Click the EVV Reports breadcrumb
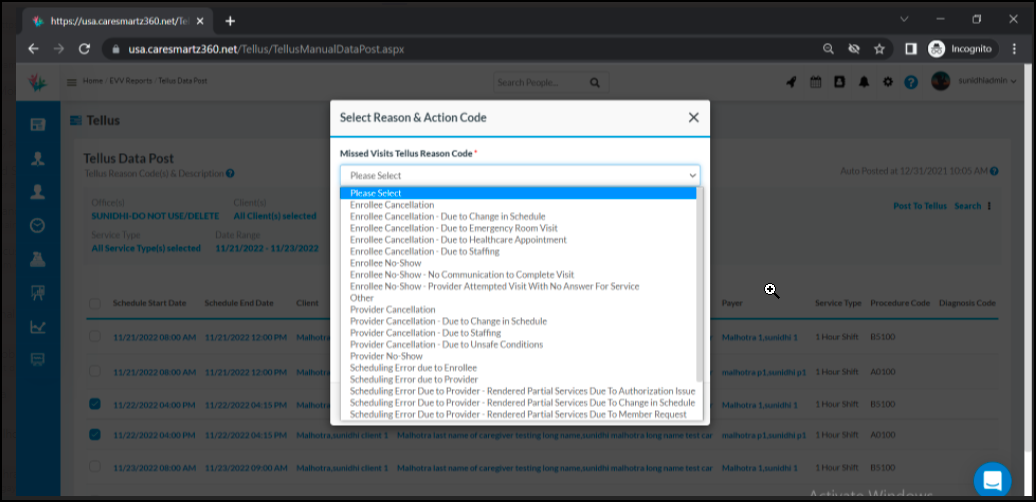This screenshot has width=1036, height=502. tap(131, 81)
